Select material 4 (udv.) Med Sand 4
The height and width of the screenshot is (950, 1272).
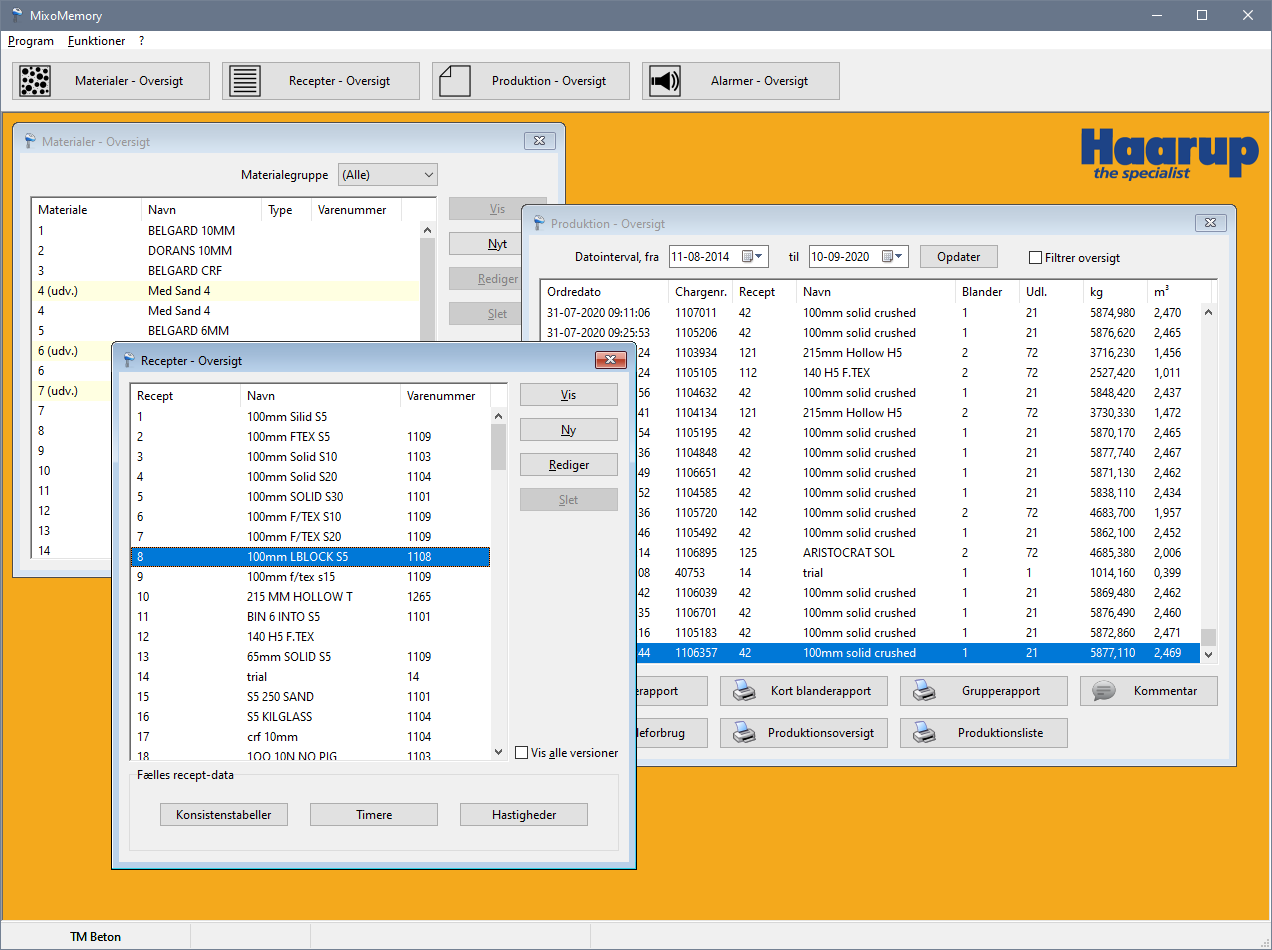(226, 291)
